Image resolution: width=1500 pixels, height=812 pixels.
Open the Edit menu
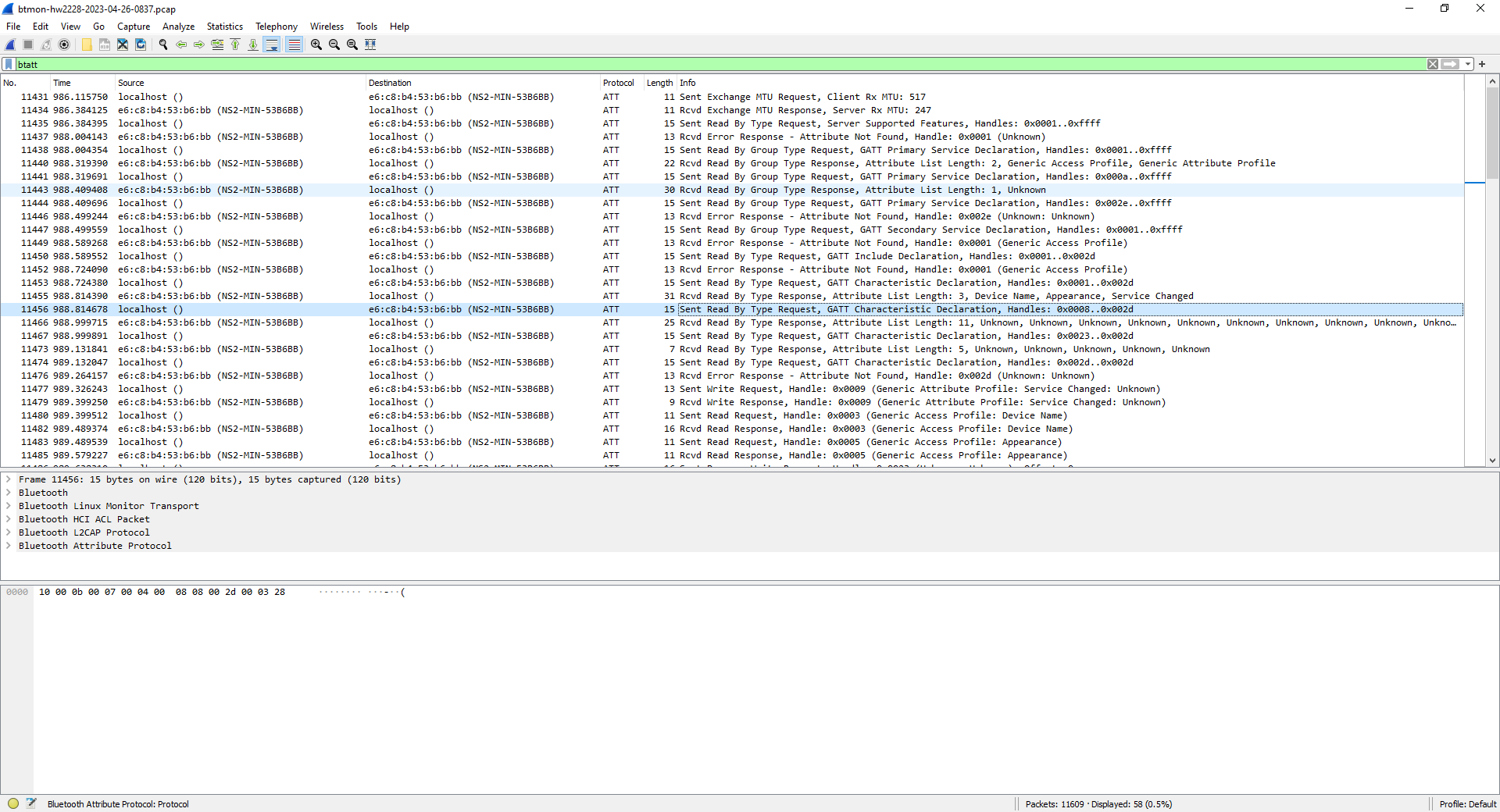(x=41, y=26)
